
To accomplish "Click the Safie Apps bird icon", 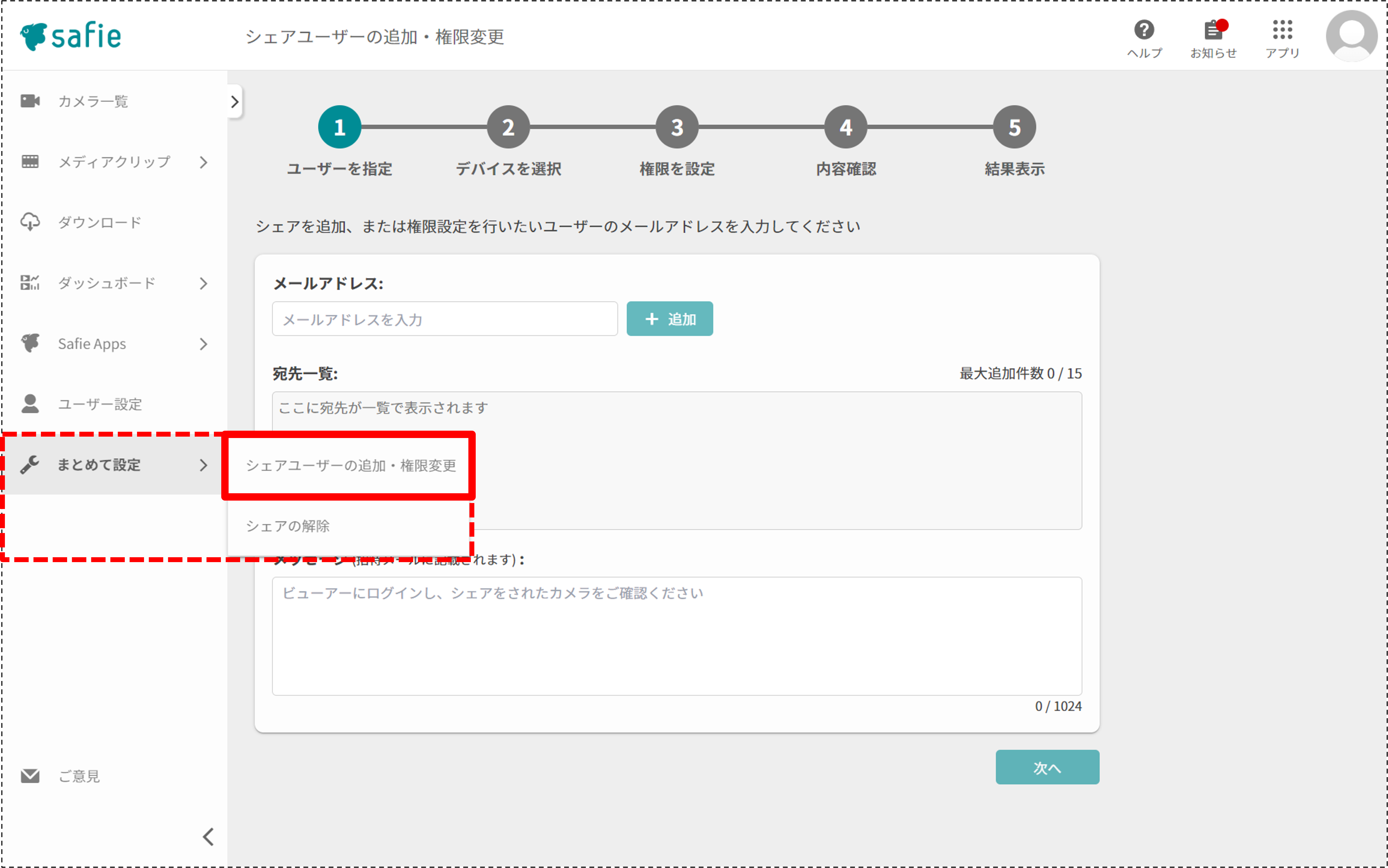I will coord(30,343).
